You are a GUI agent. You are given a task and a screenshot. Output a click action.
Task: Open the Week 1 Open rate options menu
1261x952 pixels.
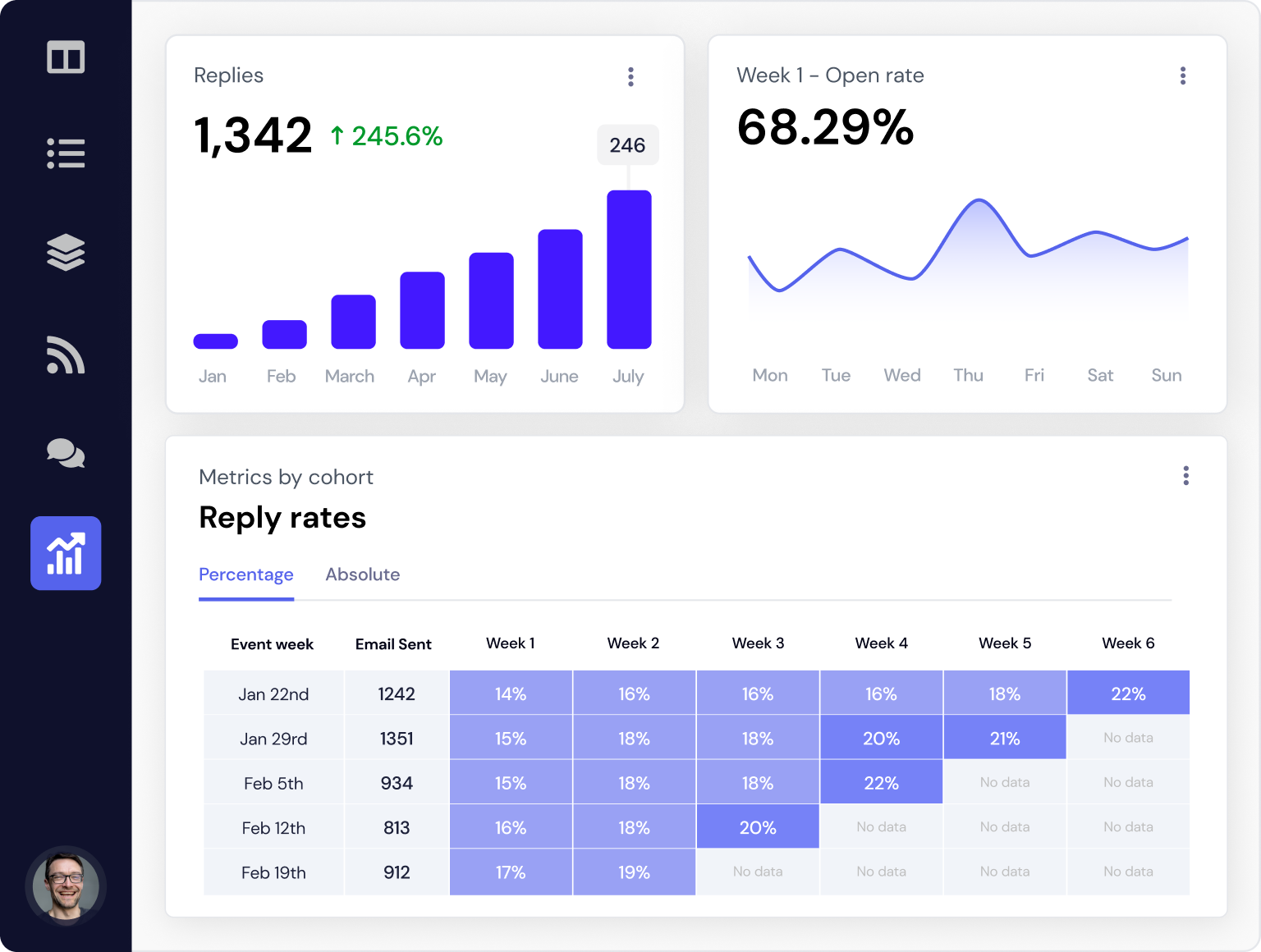pos(1183,76)
